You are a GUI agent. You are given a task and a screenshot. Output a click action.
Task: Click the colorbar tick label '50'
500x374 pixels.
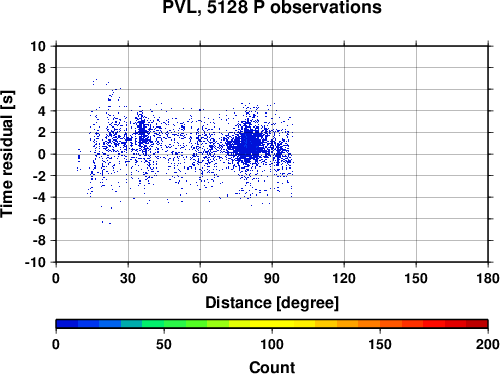(164, 344)
